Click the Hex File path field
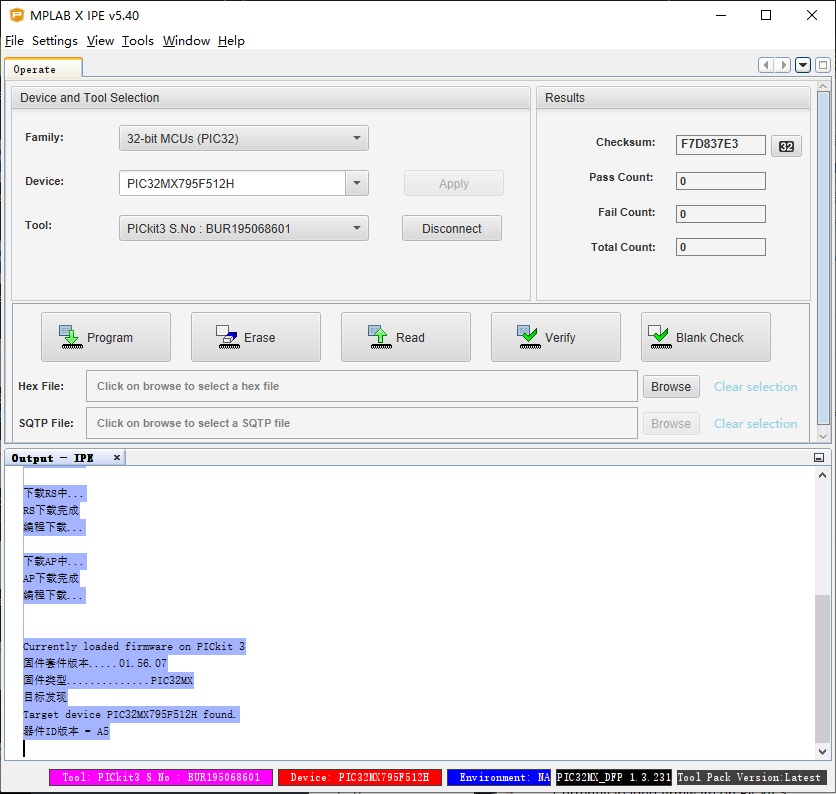836x794 pixels. [361, 386]
